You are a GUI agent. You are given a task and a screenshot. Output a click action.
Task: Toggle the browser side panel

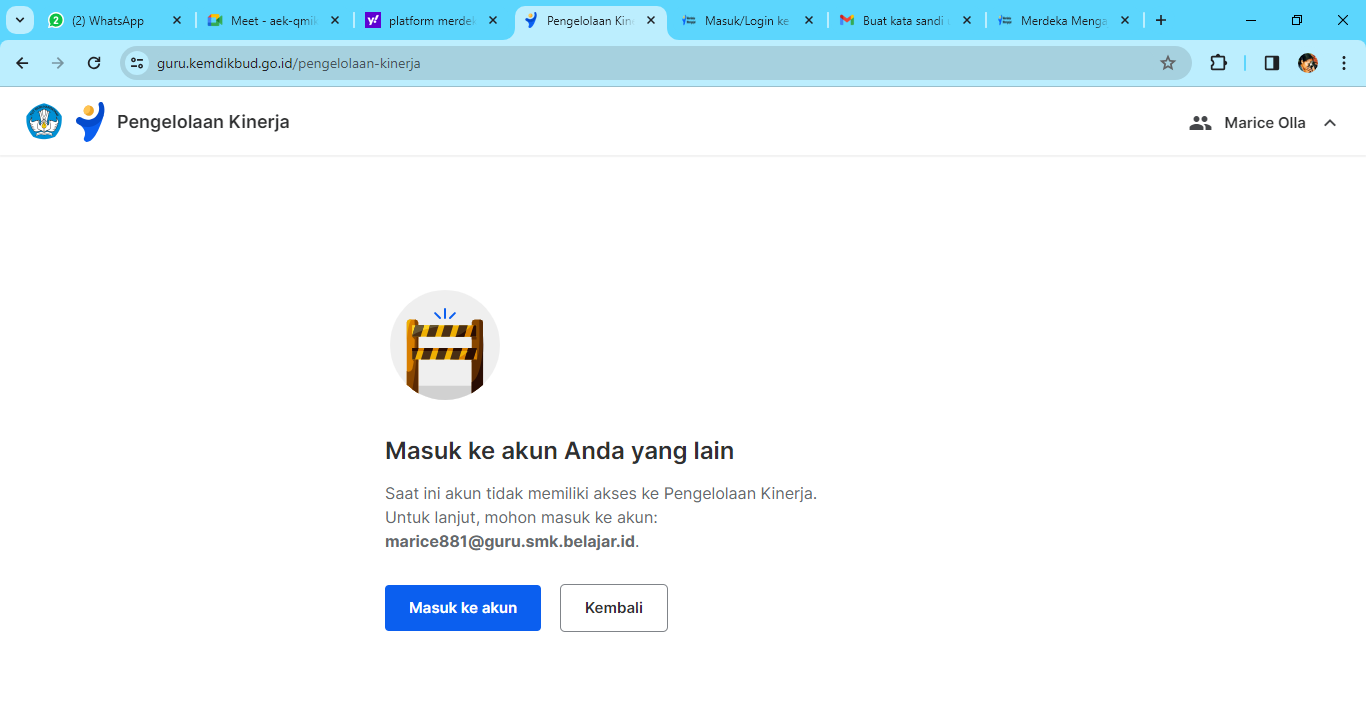pyautogui.click(x=1272, y=63)
